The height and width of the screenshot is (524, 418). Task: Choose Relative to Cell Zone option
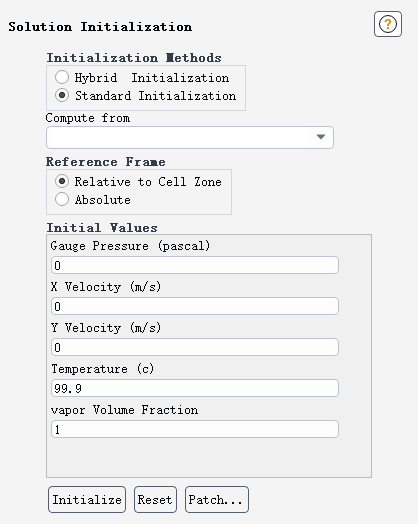pyautogui.click(x=62, y=181)
